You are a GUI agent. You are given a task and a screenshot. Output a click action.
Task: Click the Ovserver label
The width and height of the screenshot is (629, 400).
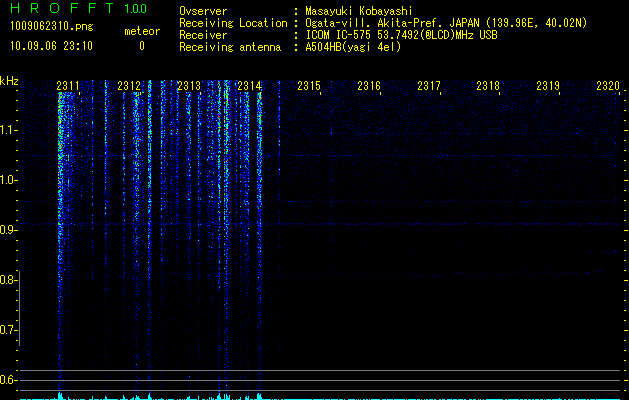click(x=203, y=11)
